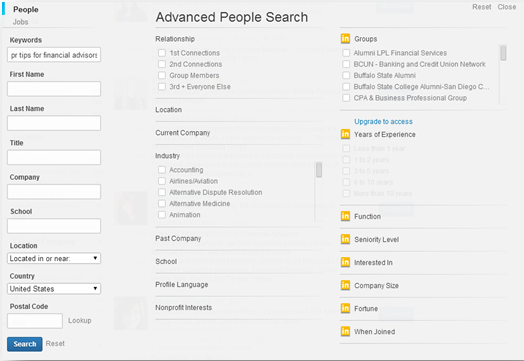524x361 pixels.
Task: Click Reset next to Search button
Action: pos(55,343)
